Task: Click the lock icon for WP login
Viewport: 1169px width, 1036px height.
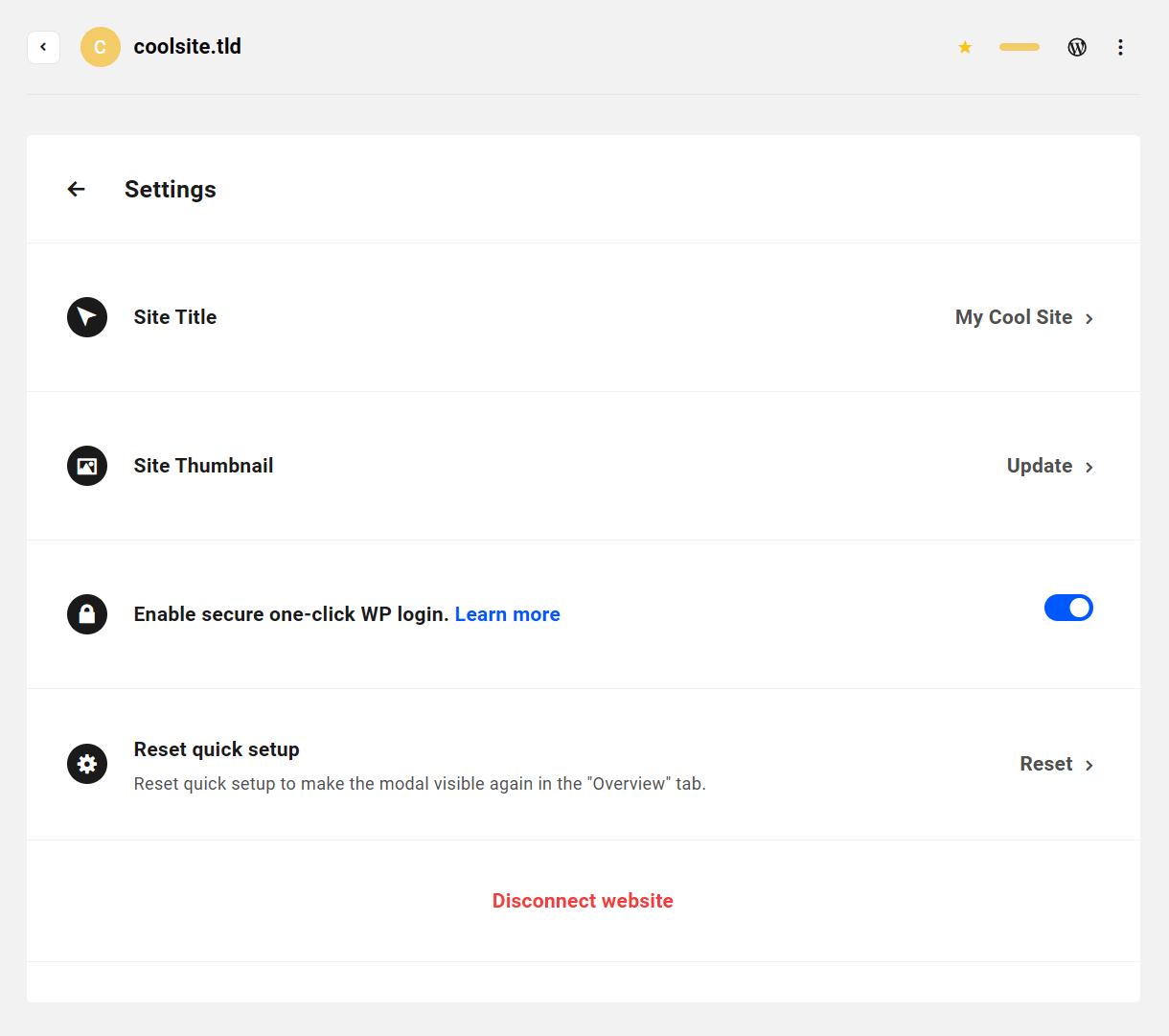Action: (87, 614)
